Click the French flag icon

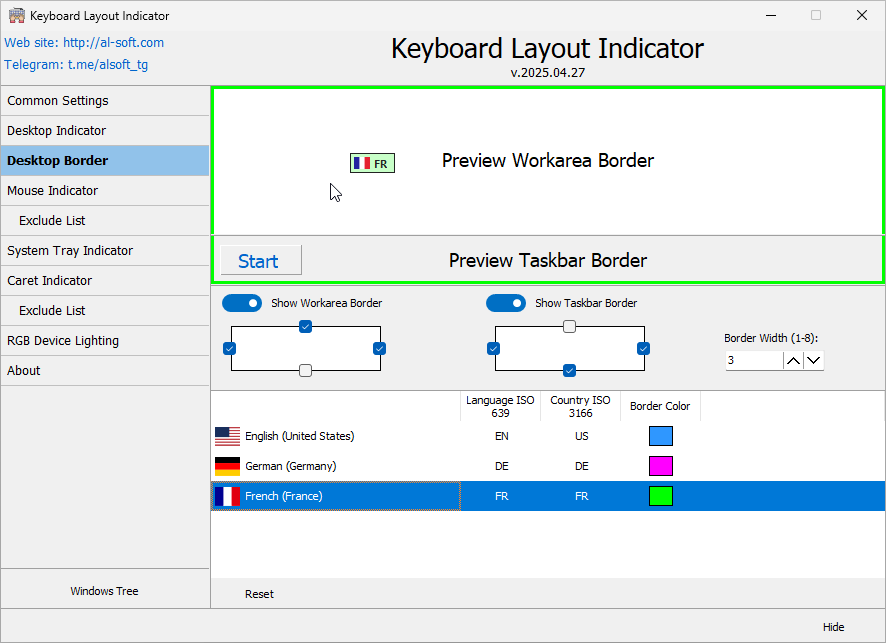(x=227, y=495)
